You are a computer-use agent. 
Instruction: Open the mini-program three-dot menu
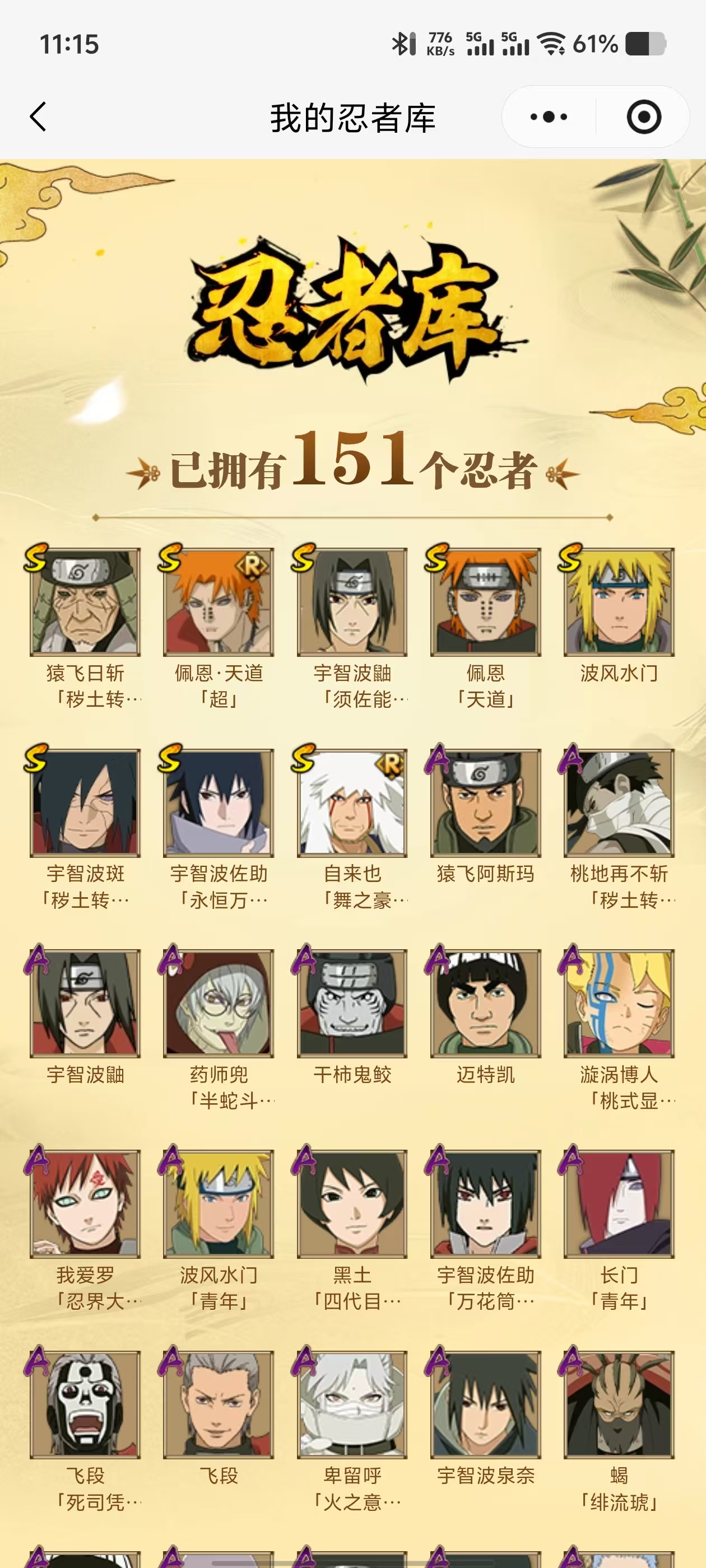(x=548, y=116)
